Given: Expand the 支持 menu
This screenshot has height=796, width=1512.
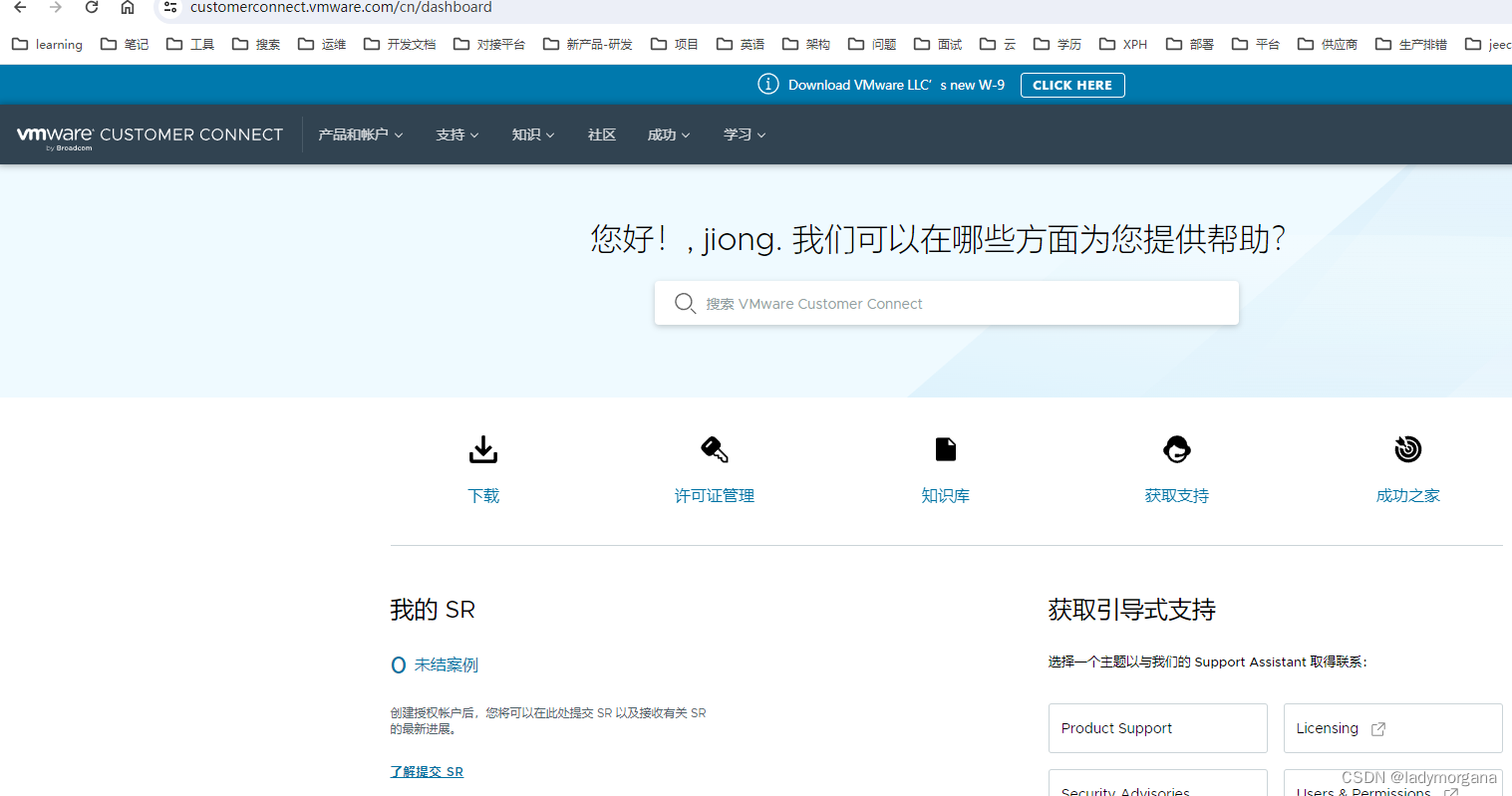Looking at the screenshot, I should pyautogui.click(x=457, y=134).
